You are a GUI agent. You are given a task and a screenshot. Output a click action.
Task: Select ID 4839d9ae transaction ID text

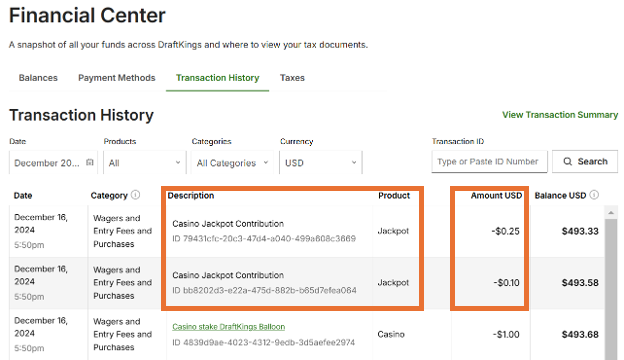coord(263,342)
